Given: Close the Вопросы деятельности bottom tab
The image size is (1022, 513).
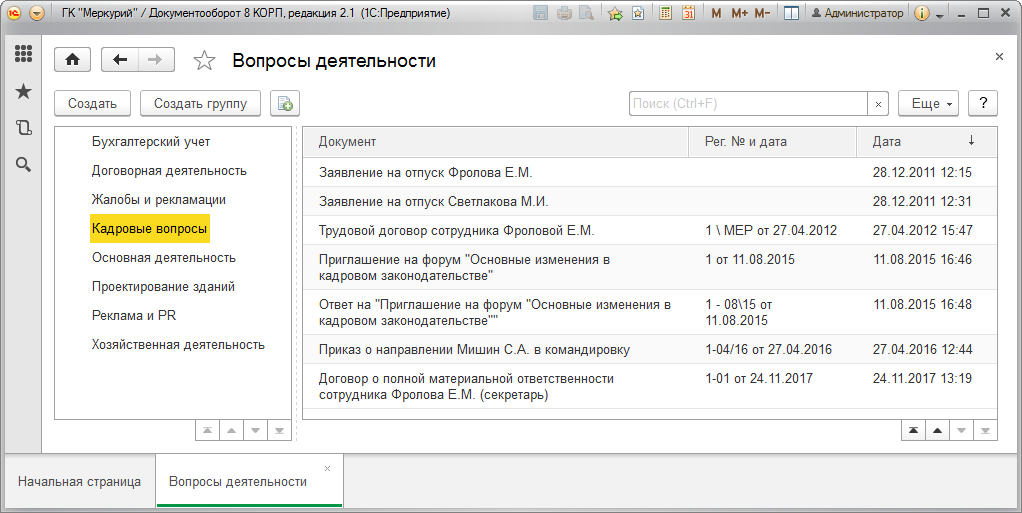Looking at the screenshot, I should tap(327, 468).
